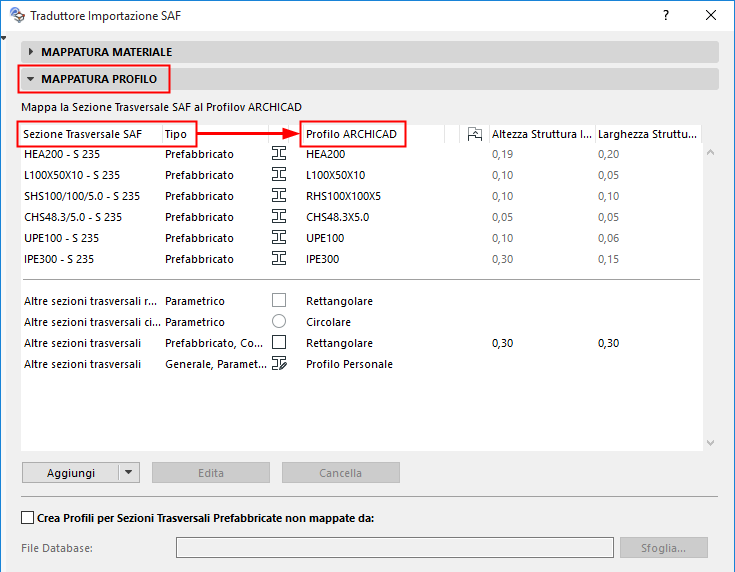The width and height of the screenshot is (735, 572).
Task: Click the list scrollbar down arrow
Action: 711,443
